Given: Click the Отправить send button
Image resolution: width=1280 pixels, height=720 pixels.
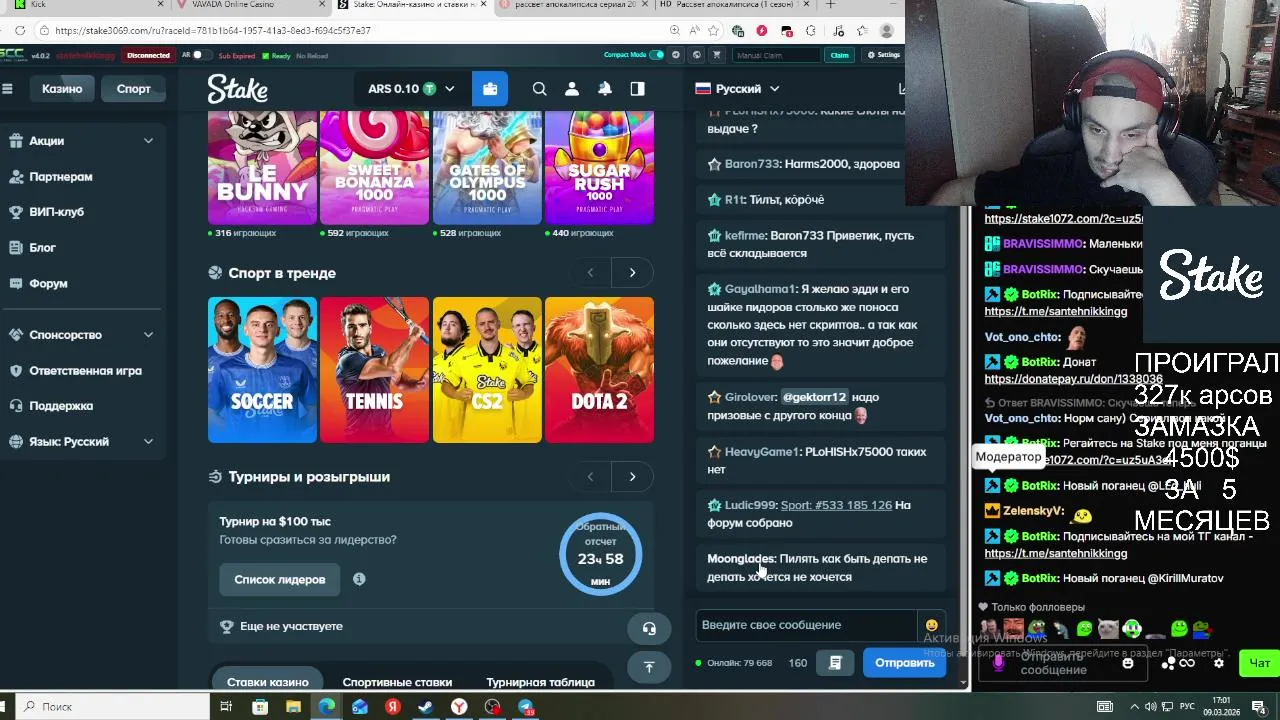Looking at the screenshot, I should 904,662.
